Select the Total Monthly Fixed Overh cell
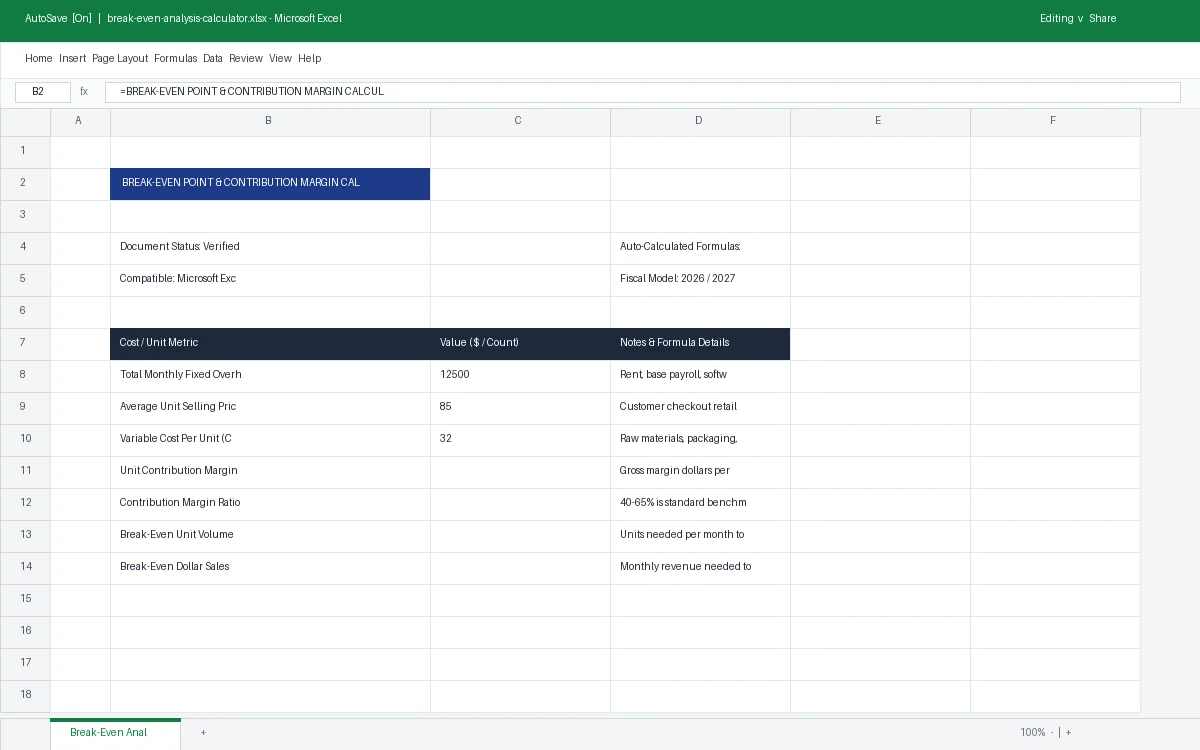The height and width of the screenshot is (750, 1200). click(270, 375)
